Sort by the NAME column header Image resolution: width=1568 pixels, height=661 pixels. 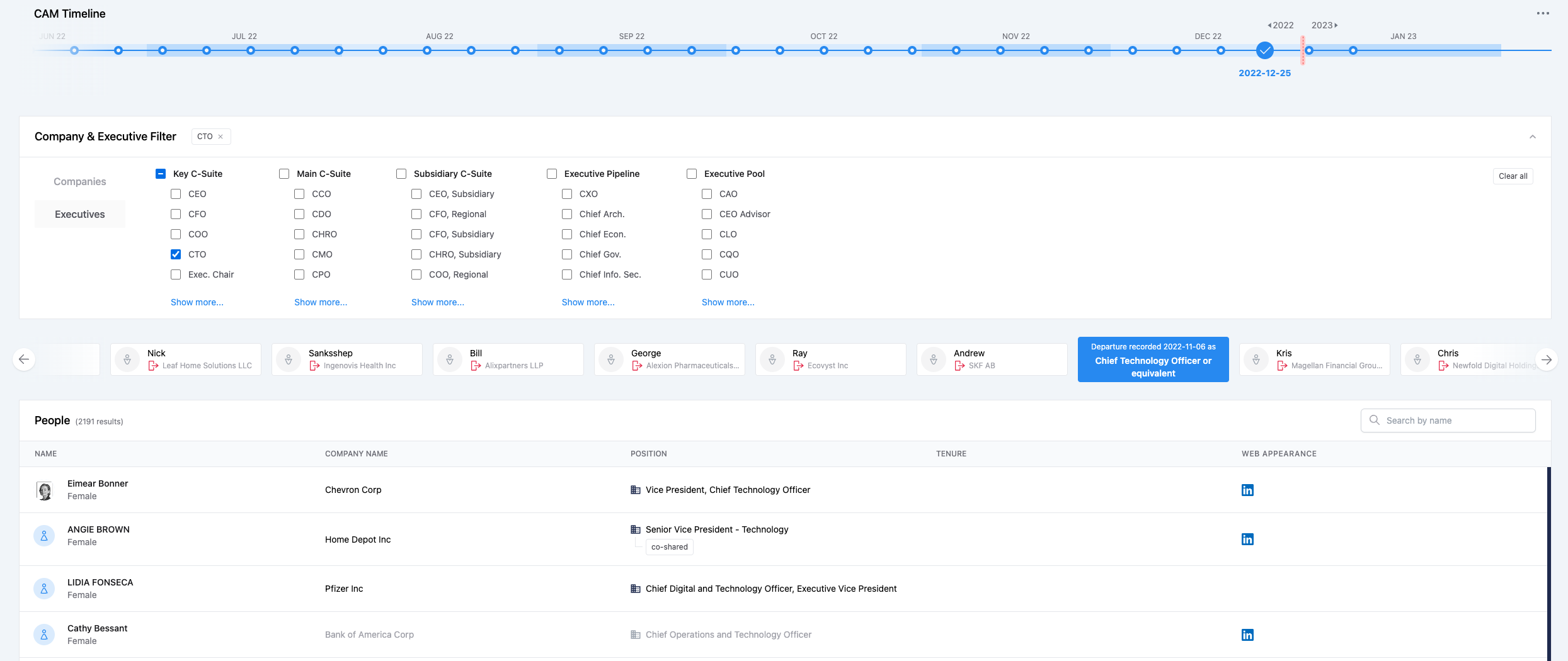pyautogui.click(x=46, y=454)
